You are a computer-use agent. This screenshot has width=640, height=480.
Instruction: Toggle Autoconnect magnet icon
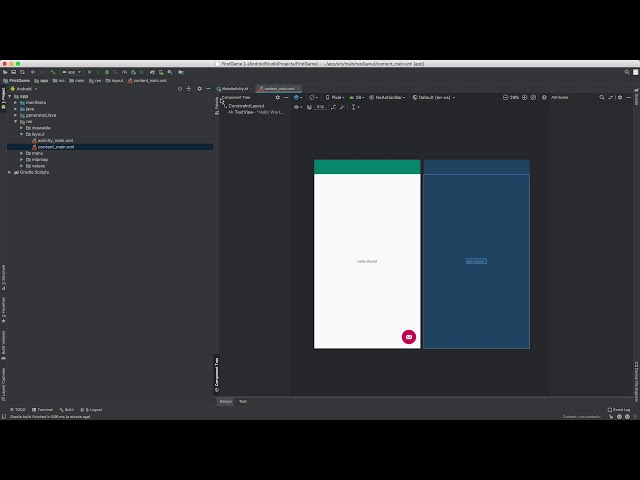tap(309, 107)
